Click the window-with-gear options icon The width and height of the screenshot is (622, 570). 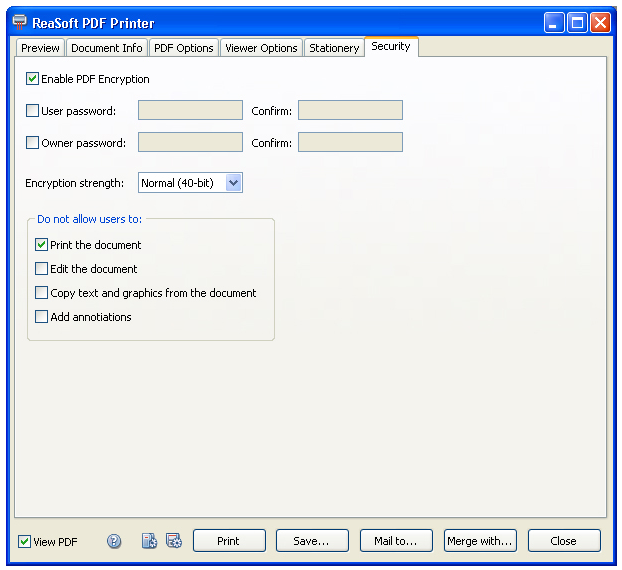pyautogui.click(x=174, y=541)
